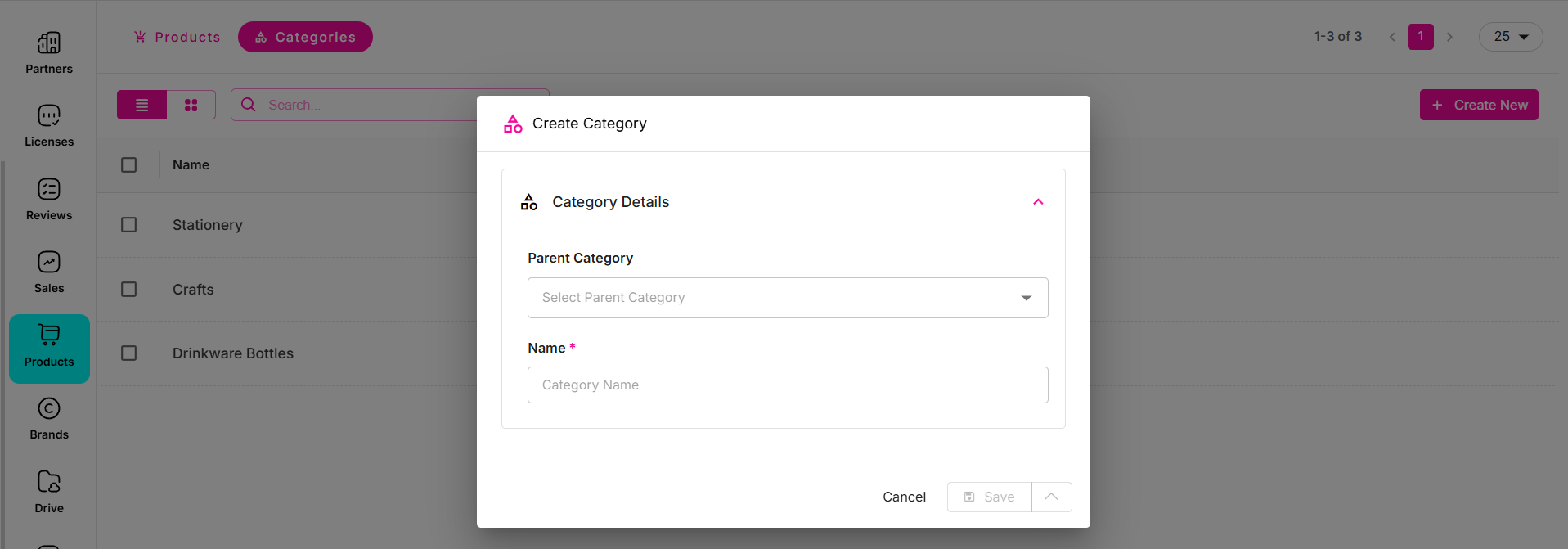Click Cancel in the dialog
Screen dimensions: 1568x549
pyautogui.click(x=904, y=497)
